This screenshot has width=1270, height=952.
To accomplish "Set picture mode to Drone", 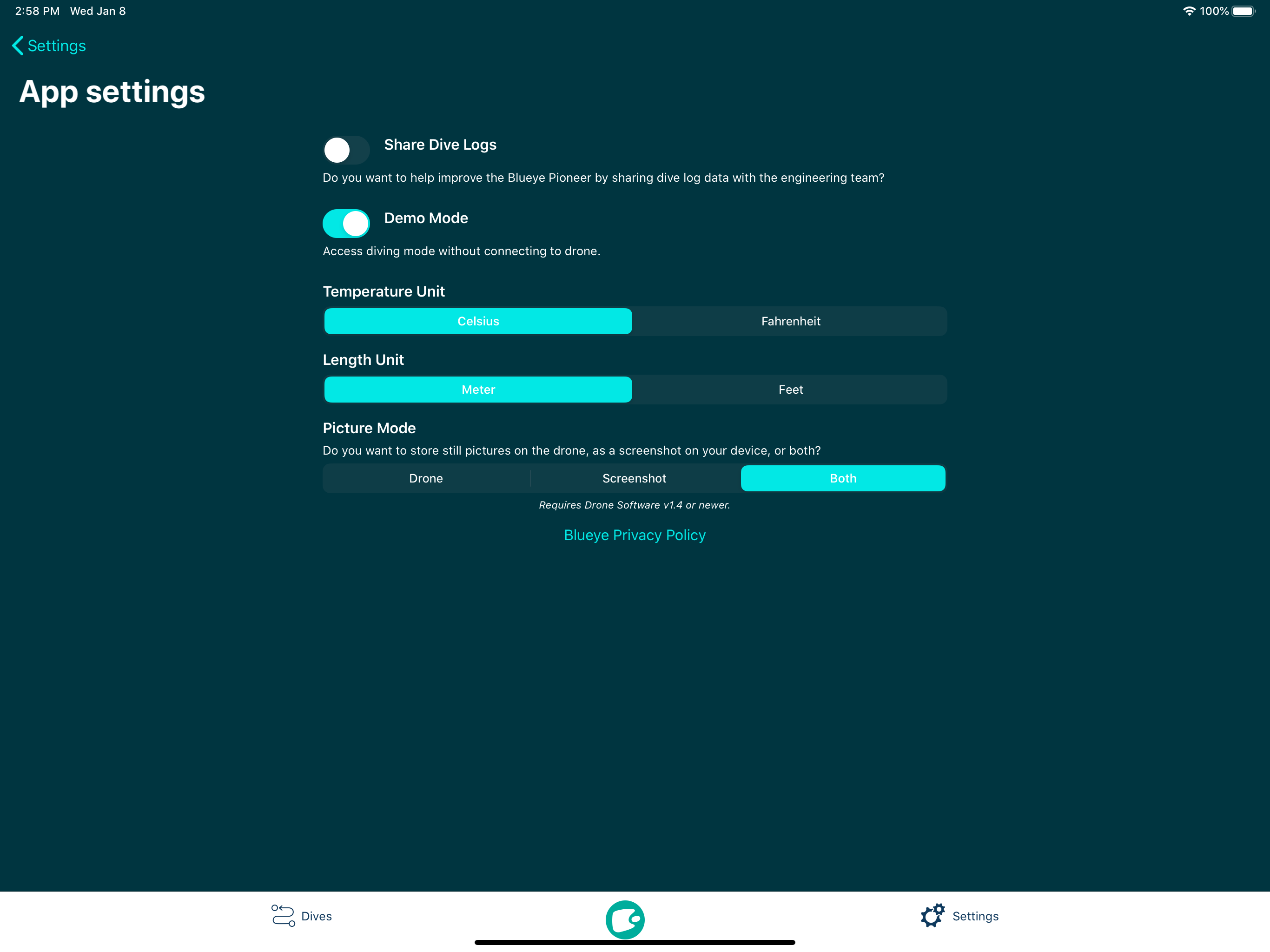I will 425,478.
